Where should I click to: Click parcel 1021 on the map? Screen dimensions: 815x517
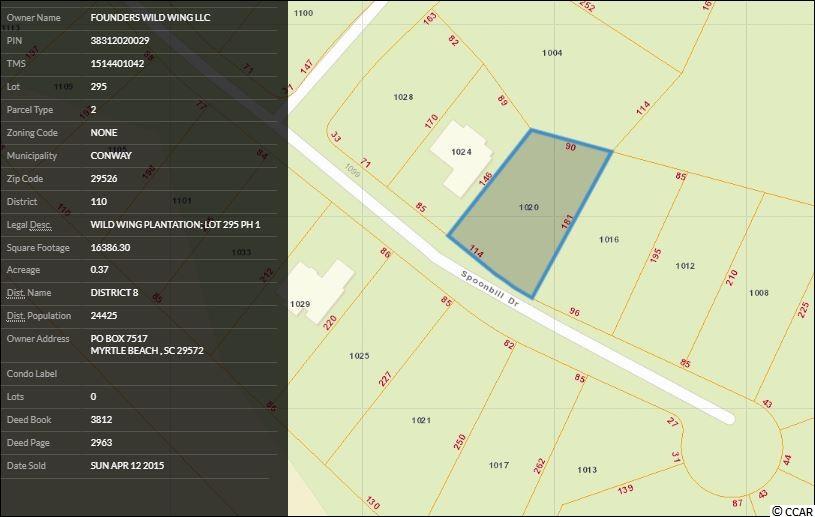coord(421,420)
